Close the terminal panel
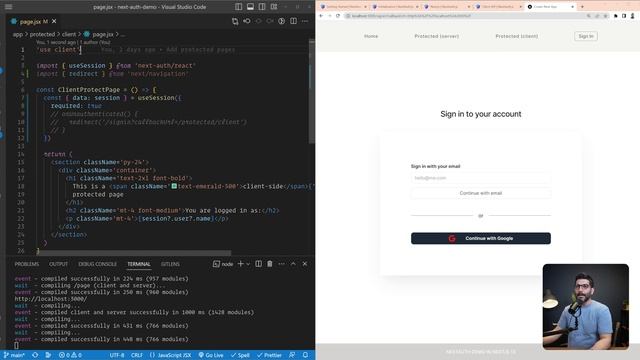This screenshot has width=640, height=360. click(305, 264)
